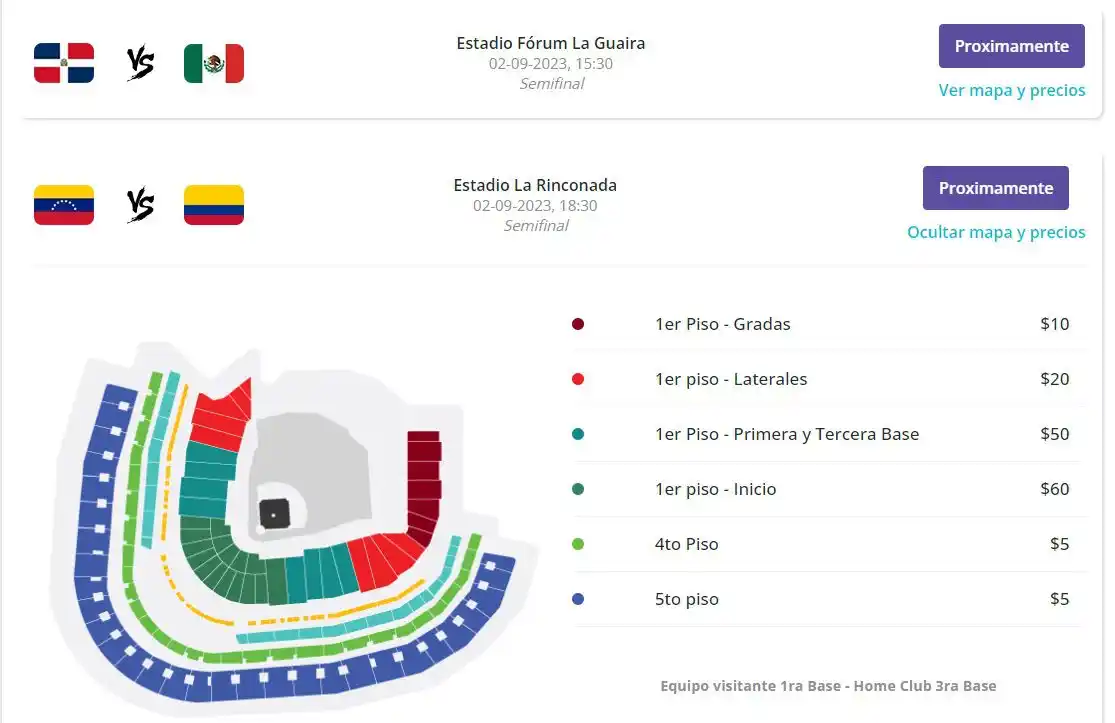Click the Colombia flag icon
The width and height of the screenshot is (1115, 723).
point(212,204)
